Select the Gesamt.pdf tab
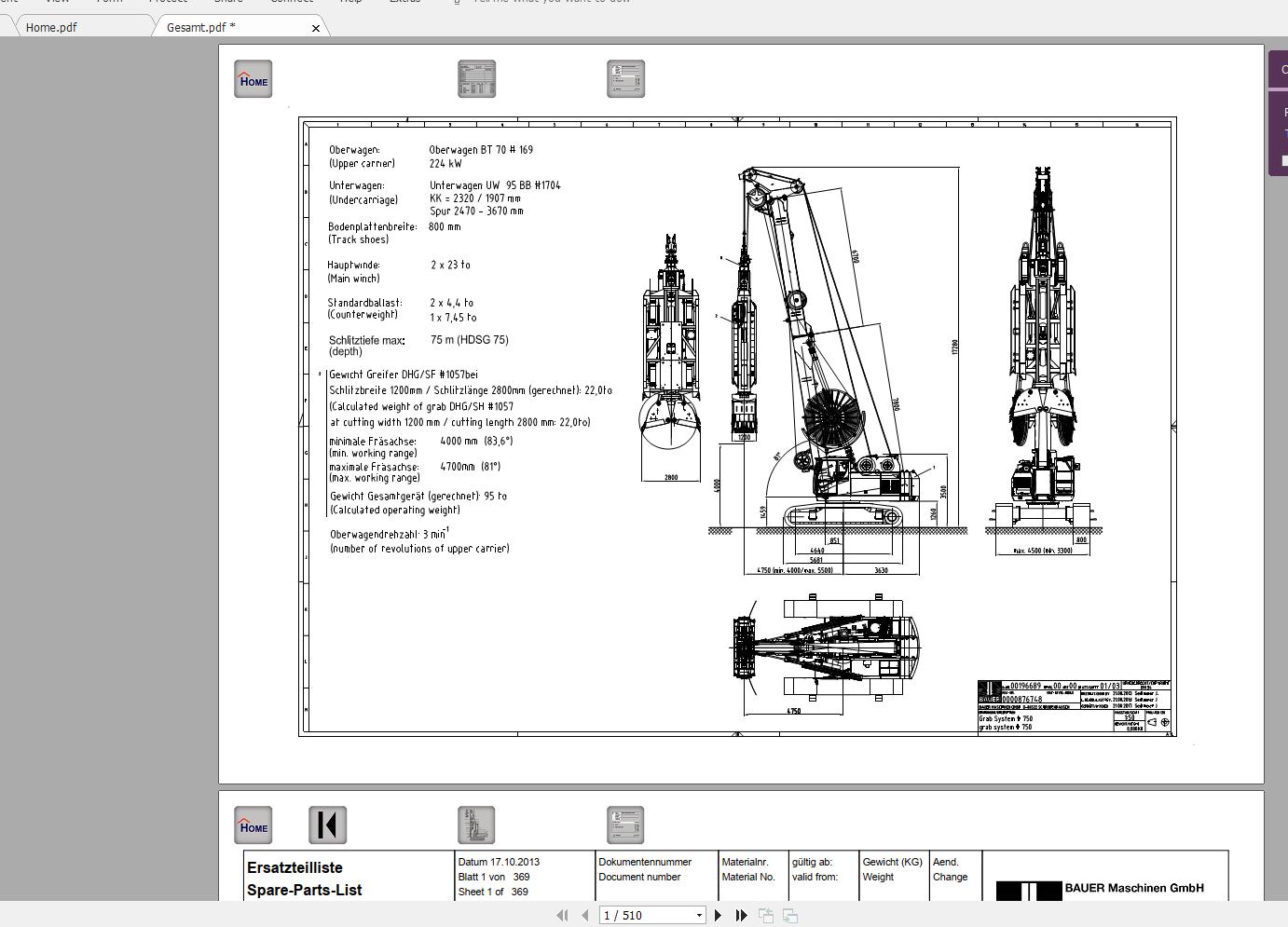Viewport: 1288px width, 927px height. [200, 27]
